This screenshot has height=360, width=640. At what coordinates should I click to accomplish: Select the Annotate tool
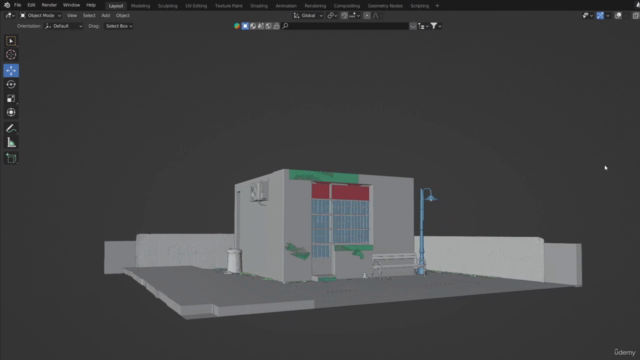tap(11, 129)
